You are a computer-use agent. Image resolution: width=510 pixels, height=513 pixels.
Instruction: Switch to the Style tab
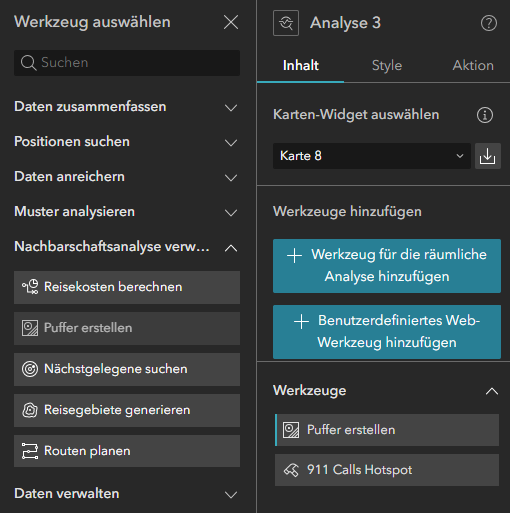tap(387, 65)
